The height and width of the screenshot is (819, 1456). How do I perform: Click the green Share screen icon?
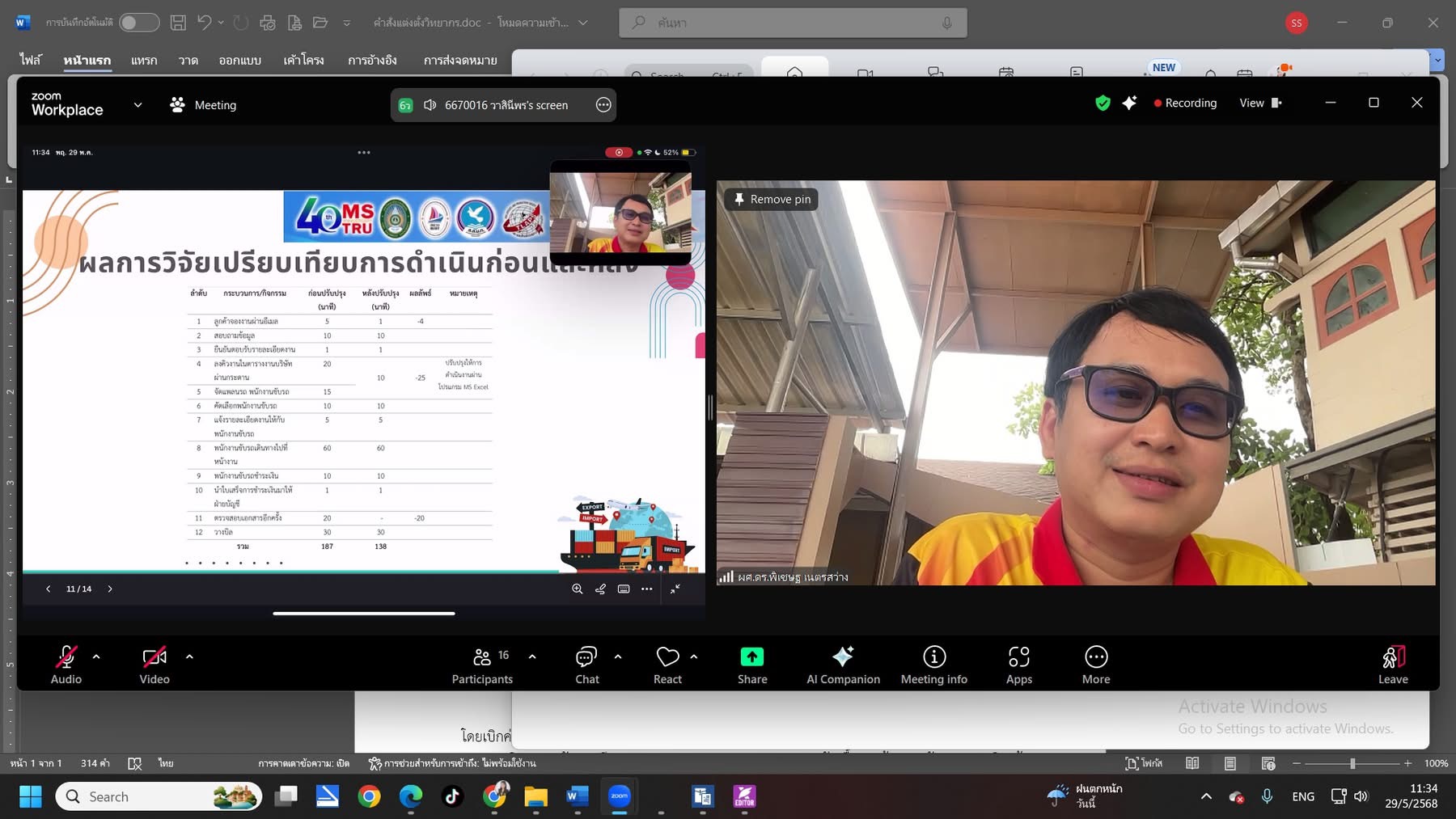tap(751, 657)
